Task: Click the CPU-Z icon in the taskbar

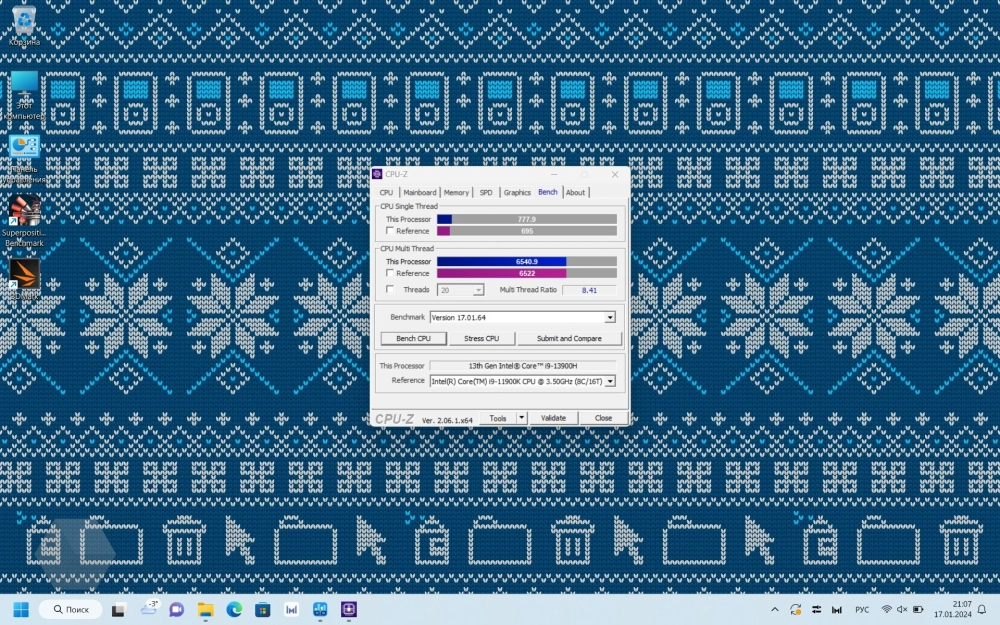Action: (350, 609)
